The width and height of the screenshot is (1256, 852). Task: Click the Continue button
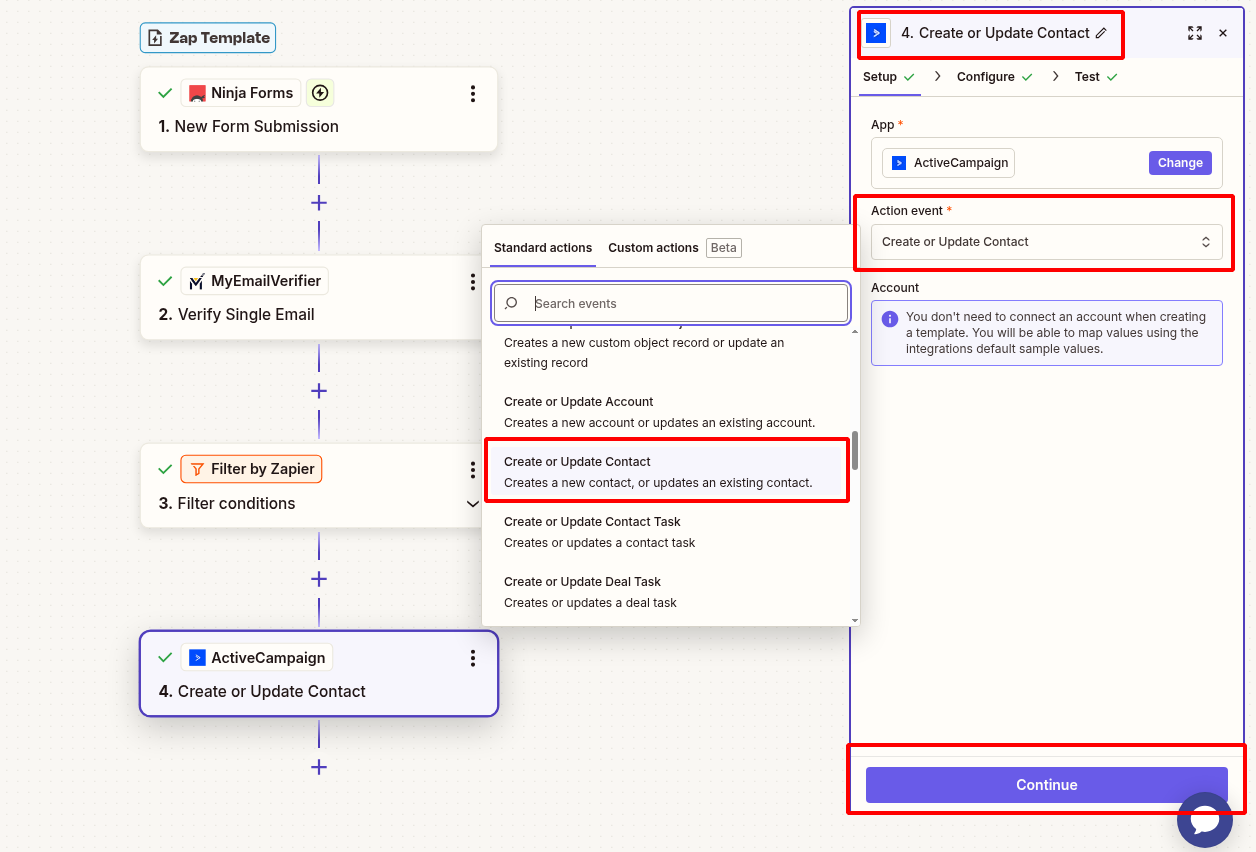pos(1046,785)
